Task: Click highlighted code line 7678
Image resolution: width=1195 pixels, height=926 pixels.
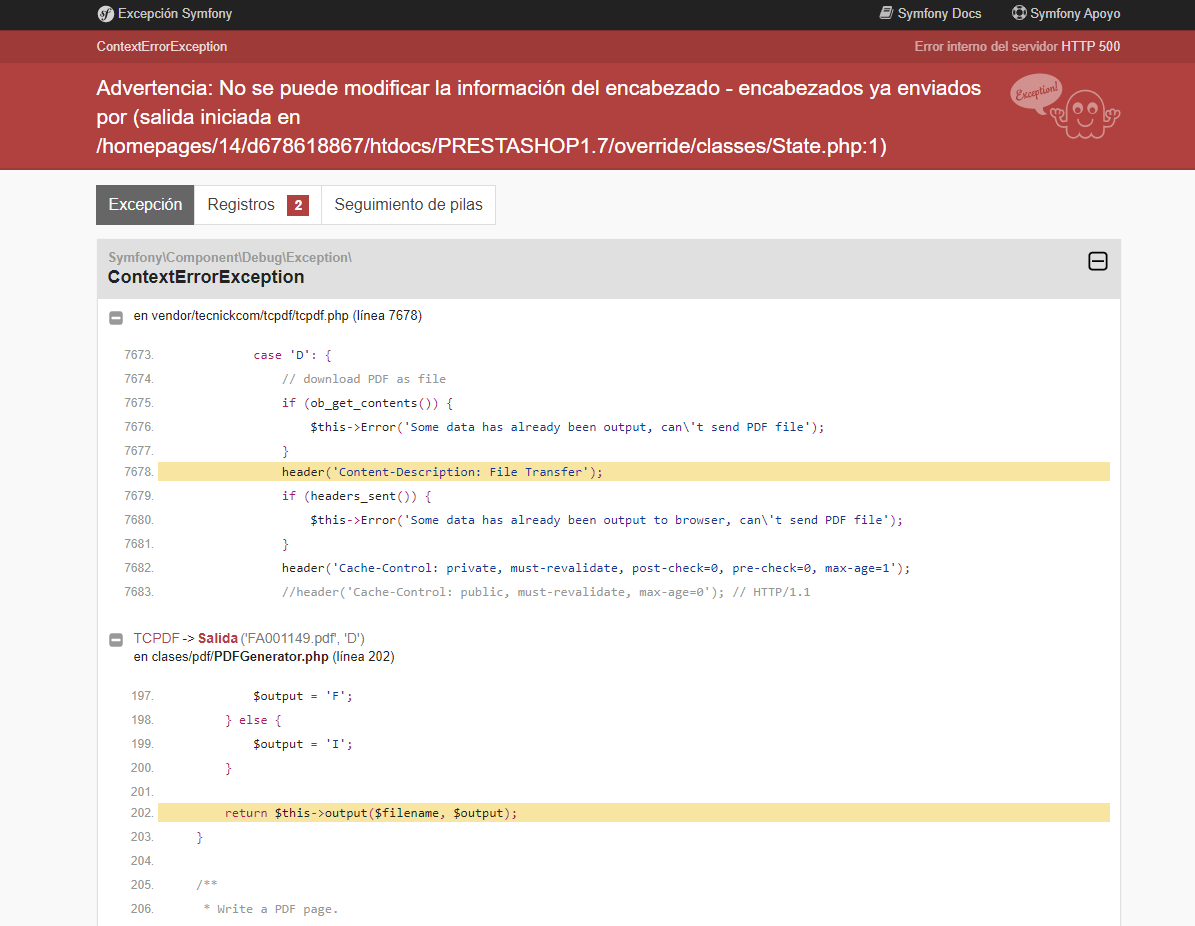Action: pyautogui.click(x=442, y=472)
